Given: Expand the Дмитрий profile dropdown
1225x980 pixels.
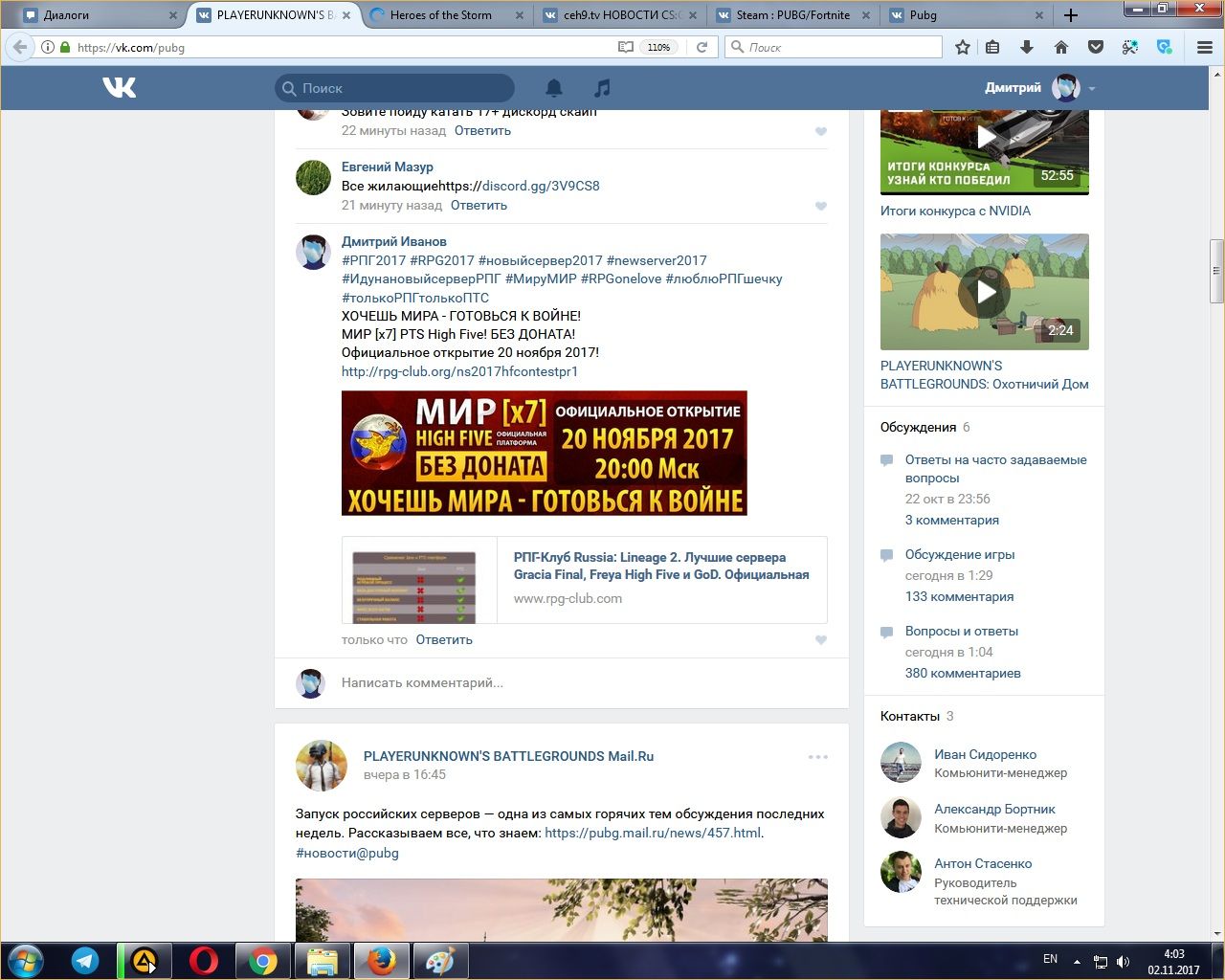Looking at the screenshot, I should tap(1091, 88).
